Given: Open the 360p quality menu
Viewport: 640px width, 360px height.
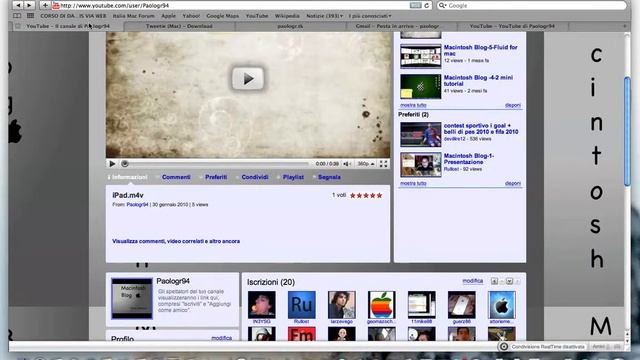Looking at the screenshot, I should [366, 164].
